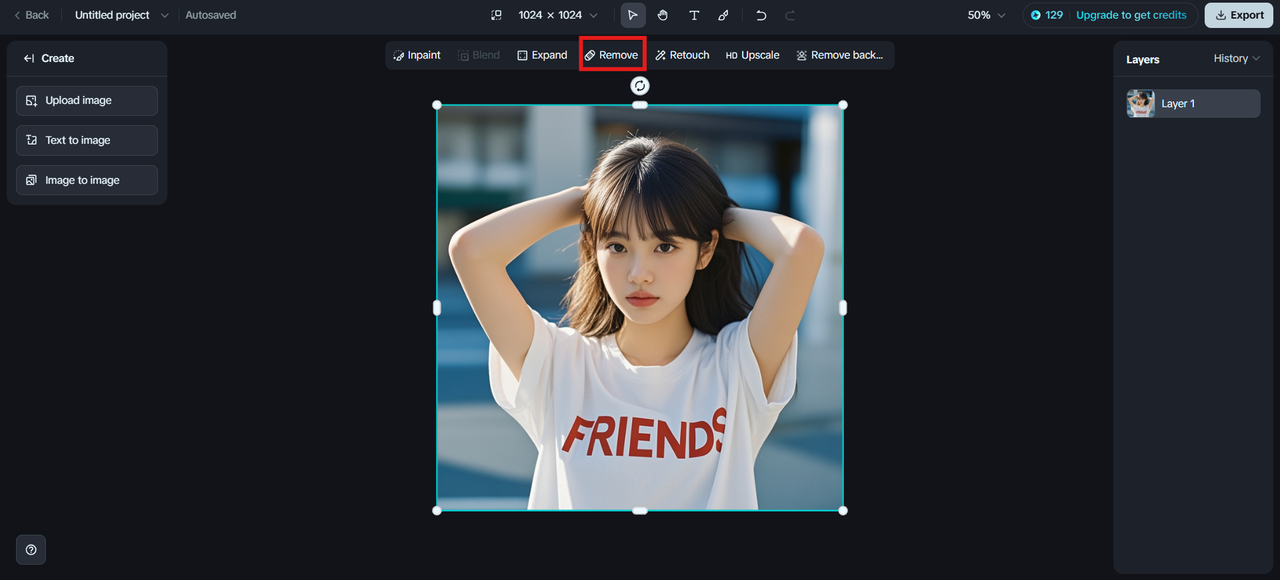Click the Remove background option
Image resolution: width=1280 pixels, height=580 pixels.
click(x=840, y=55)
